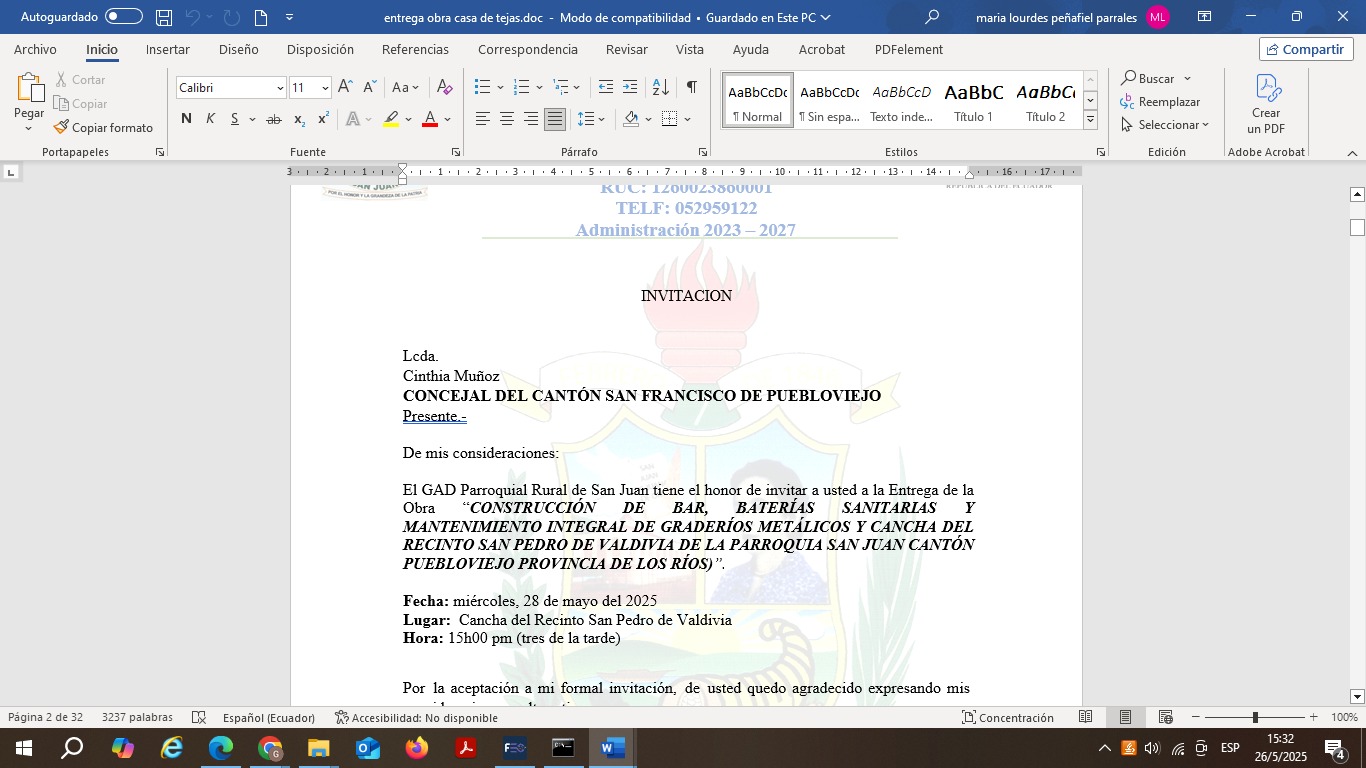
Task: Click the Clear All Formatting icon
Action: [445, 88]
